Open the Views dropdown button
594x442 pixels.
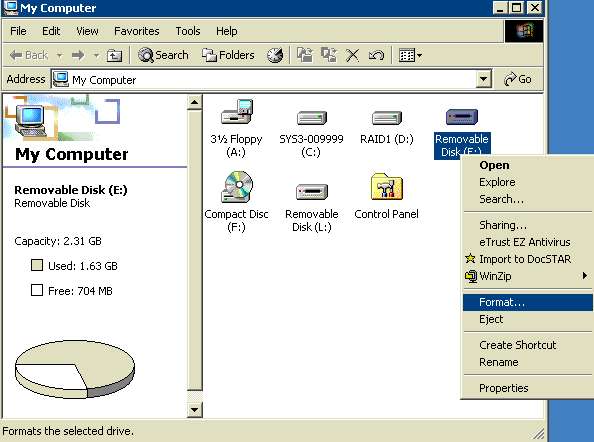[411, 55]
